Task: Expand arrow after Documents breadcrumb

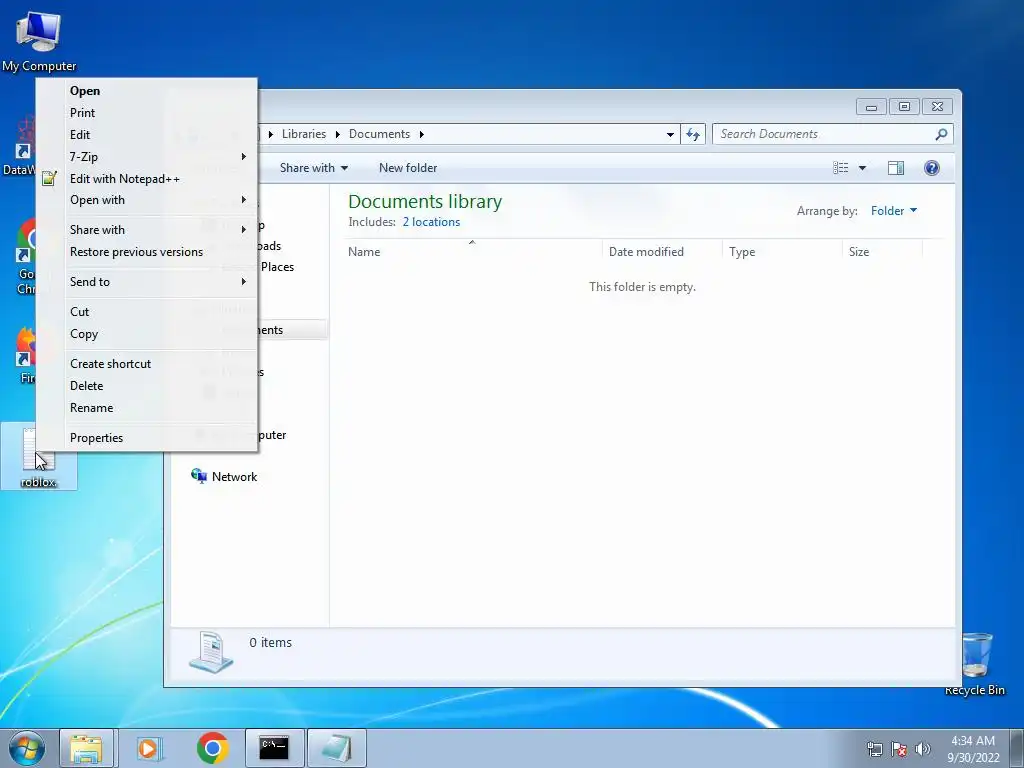Action: pyautogui.click(x=421, y=135)
